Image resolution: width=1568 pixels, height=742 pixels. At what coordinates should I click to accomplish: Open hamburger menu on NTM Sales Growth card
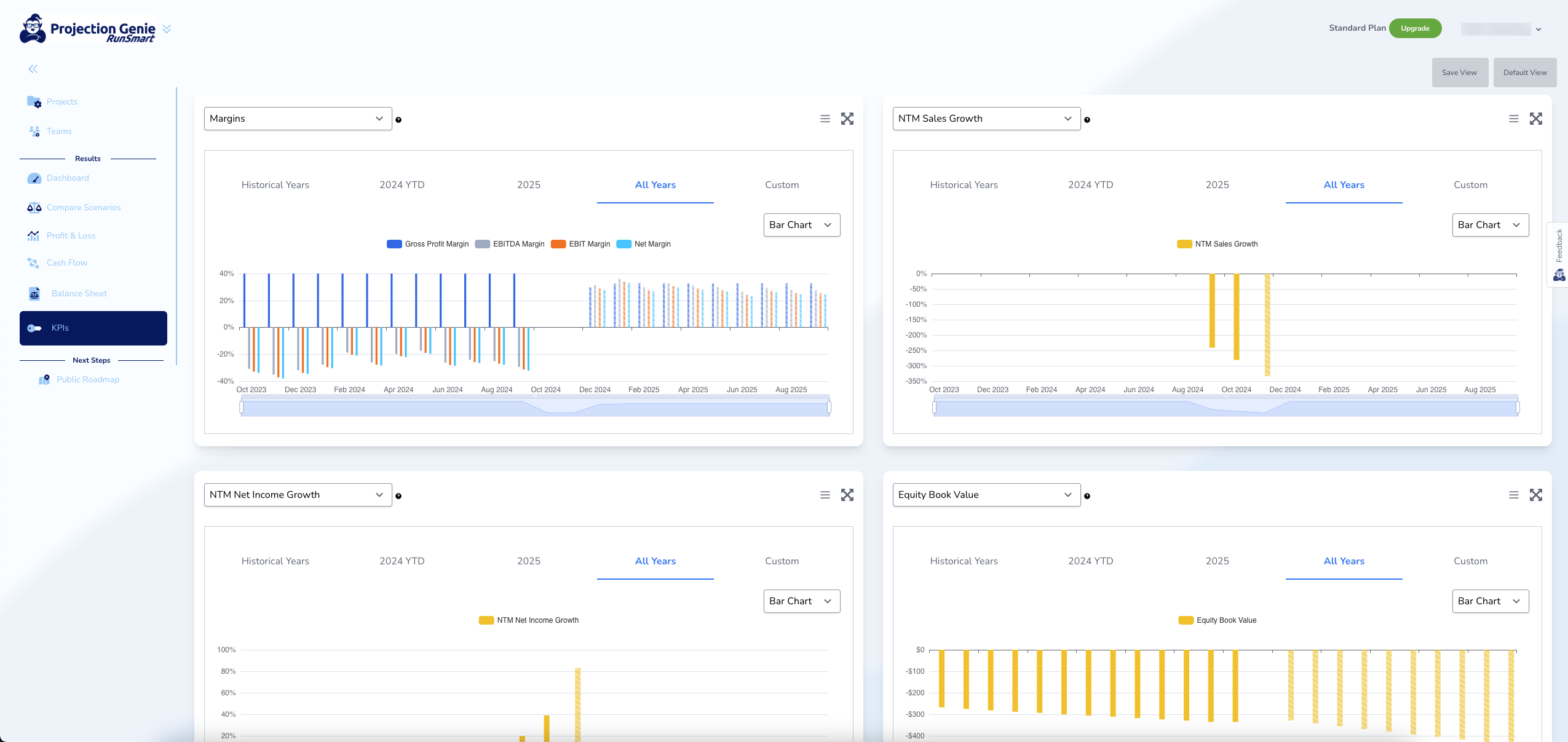coord(1513,119)
